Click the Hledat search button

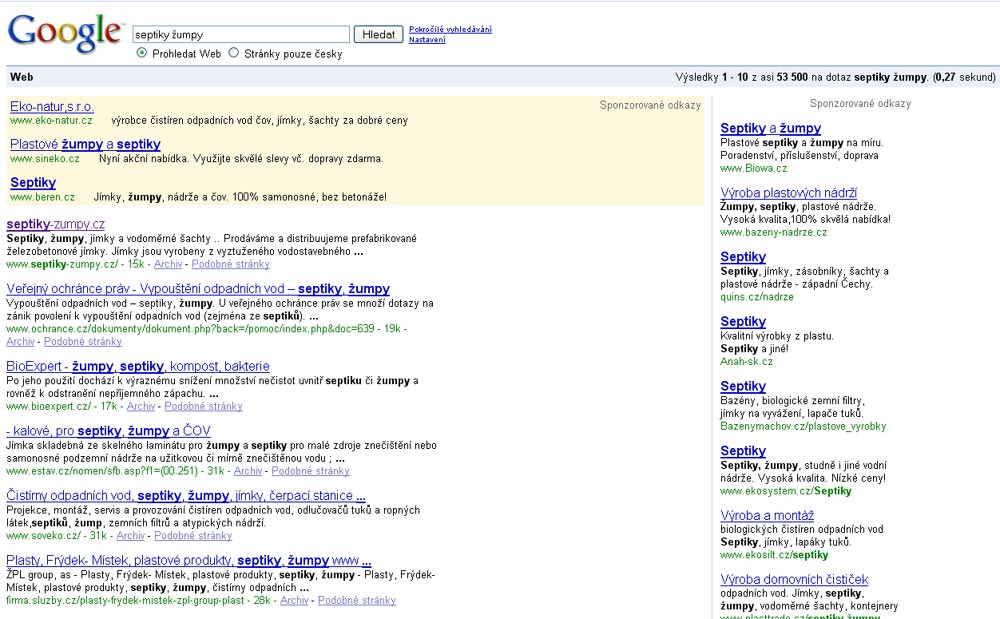click(378, 34)
